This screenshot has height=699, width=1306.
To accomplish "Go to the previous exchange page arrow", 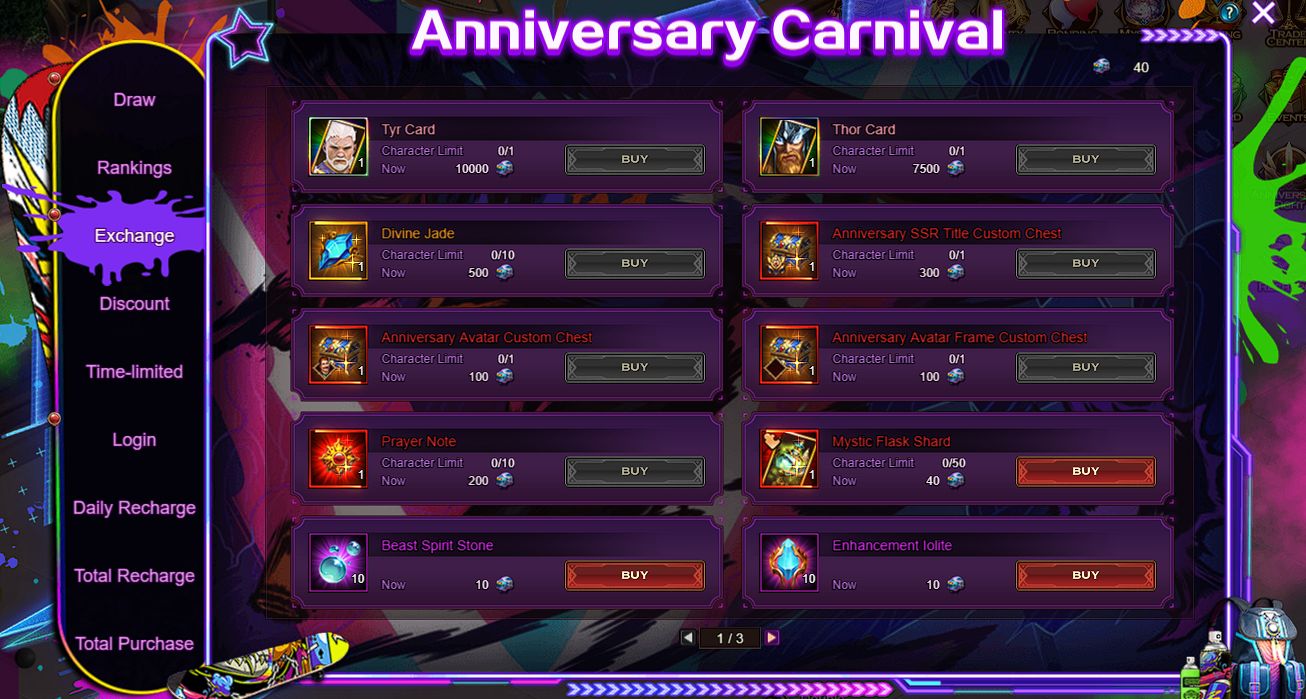I will [688, 638].
